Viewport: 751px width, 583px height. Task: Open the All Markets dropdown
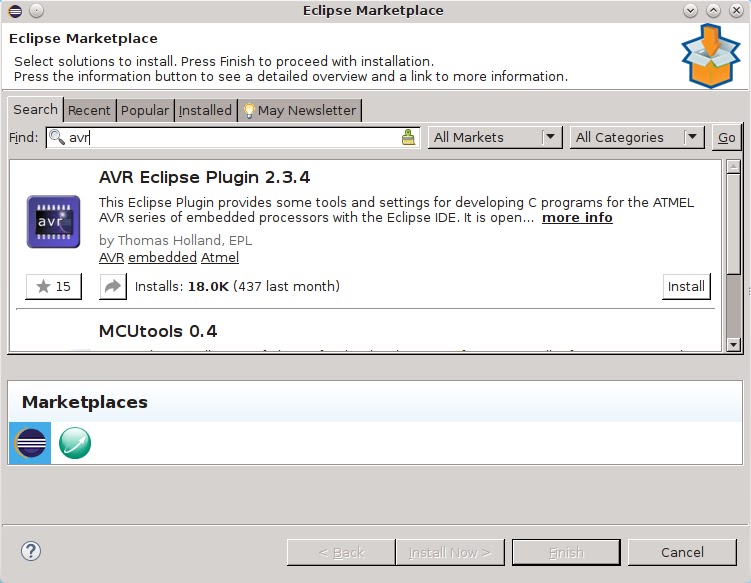[495, 137]
